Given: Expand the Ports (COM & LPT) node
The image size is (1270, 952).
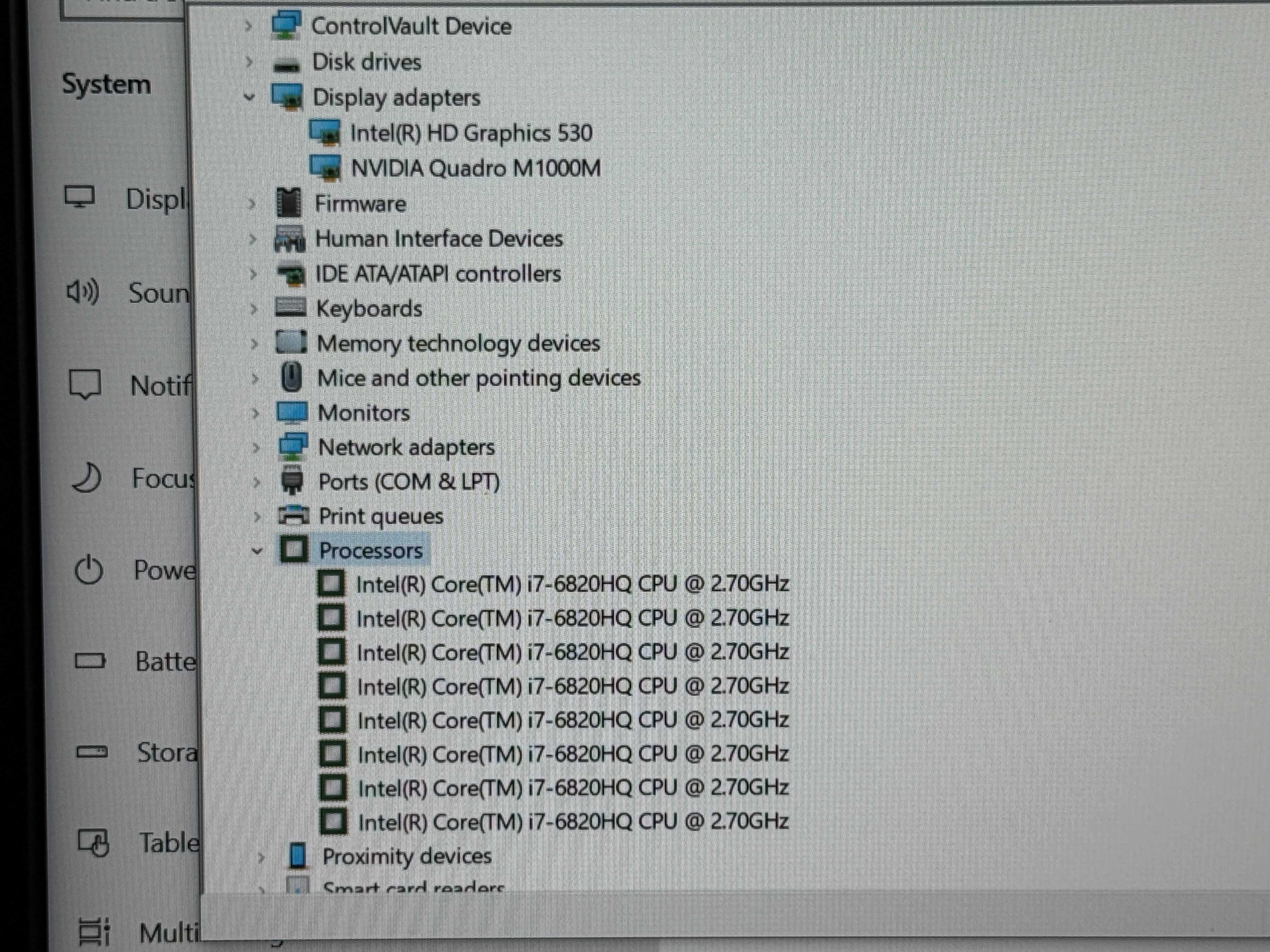Looking at the screenshot, I should pyautogui.click(x=257, y=481).
